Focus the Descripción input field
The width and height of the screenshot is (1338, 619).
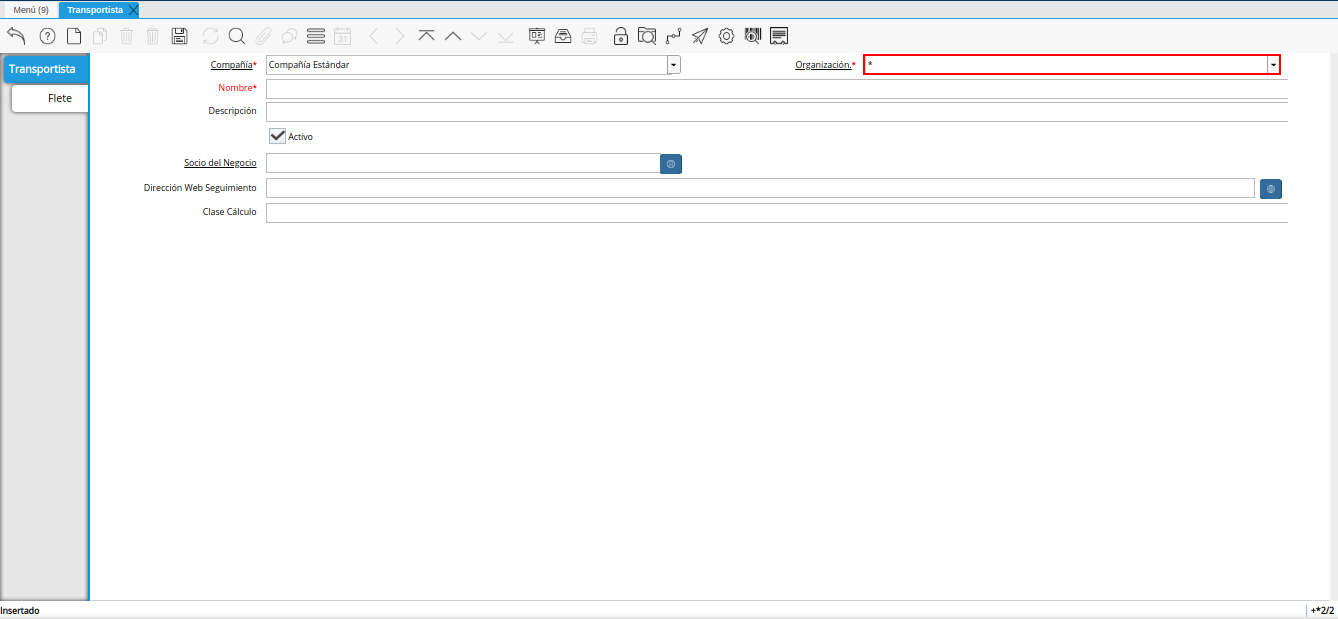[777, 111]
